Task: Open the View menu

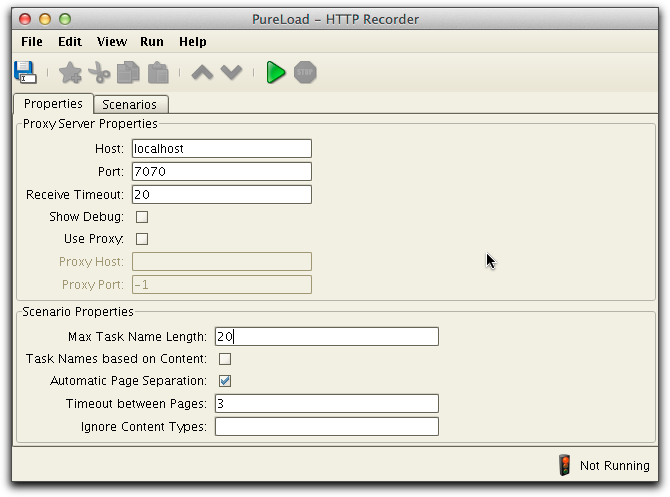Action: [112, 42]
